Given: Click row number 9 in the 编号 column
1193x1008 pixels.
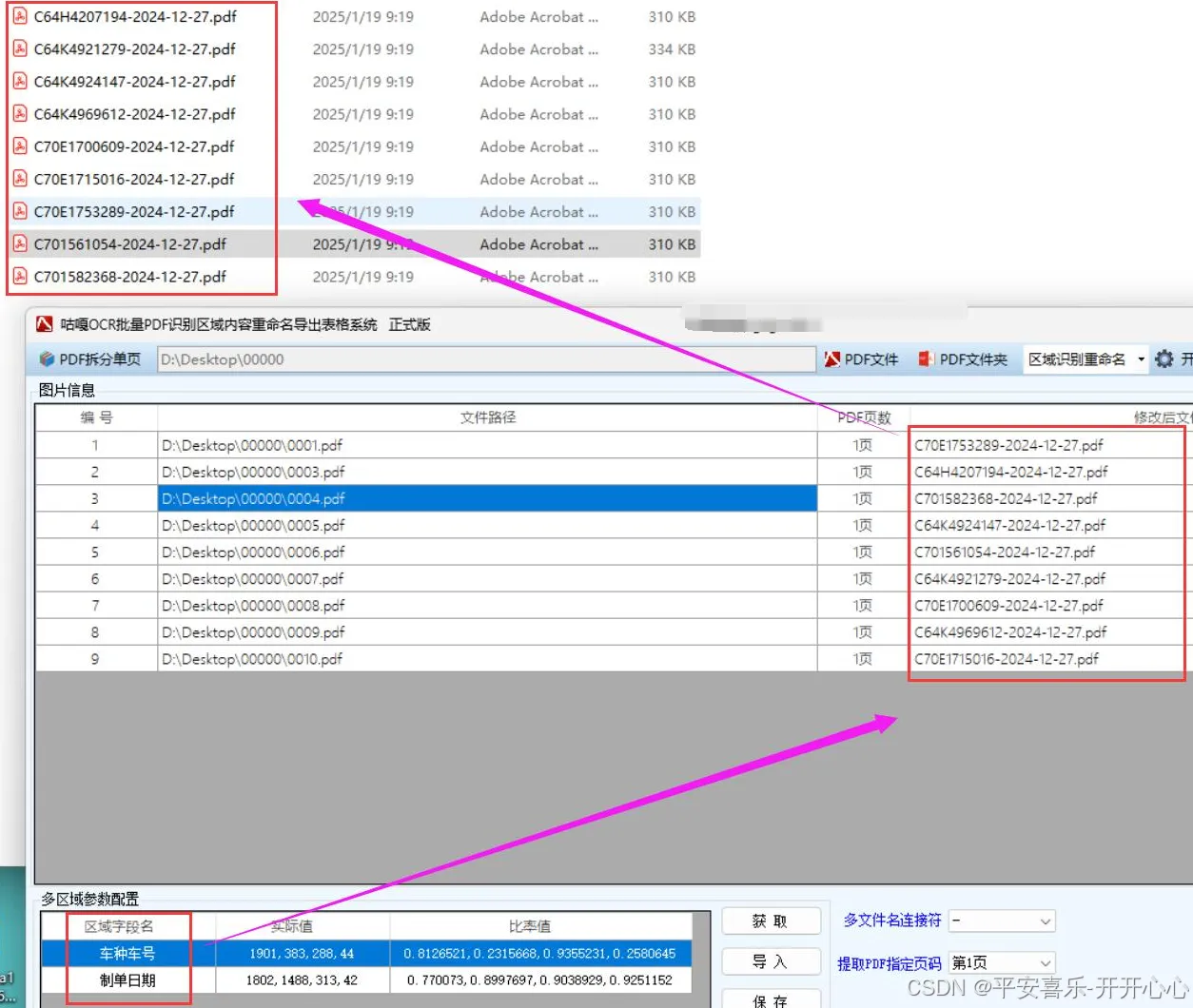Looking at the screenshot, I should (95, 658).
